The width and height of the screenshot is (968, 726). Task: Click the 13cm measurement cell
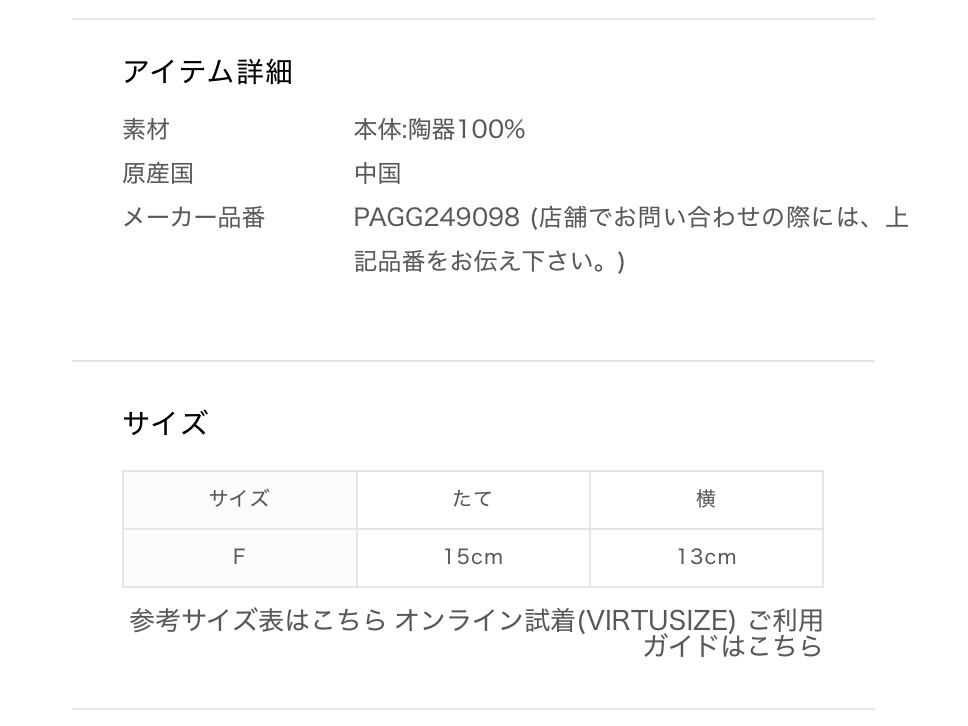[706, 557]
